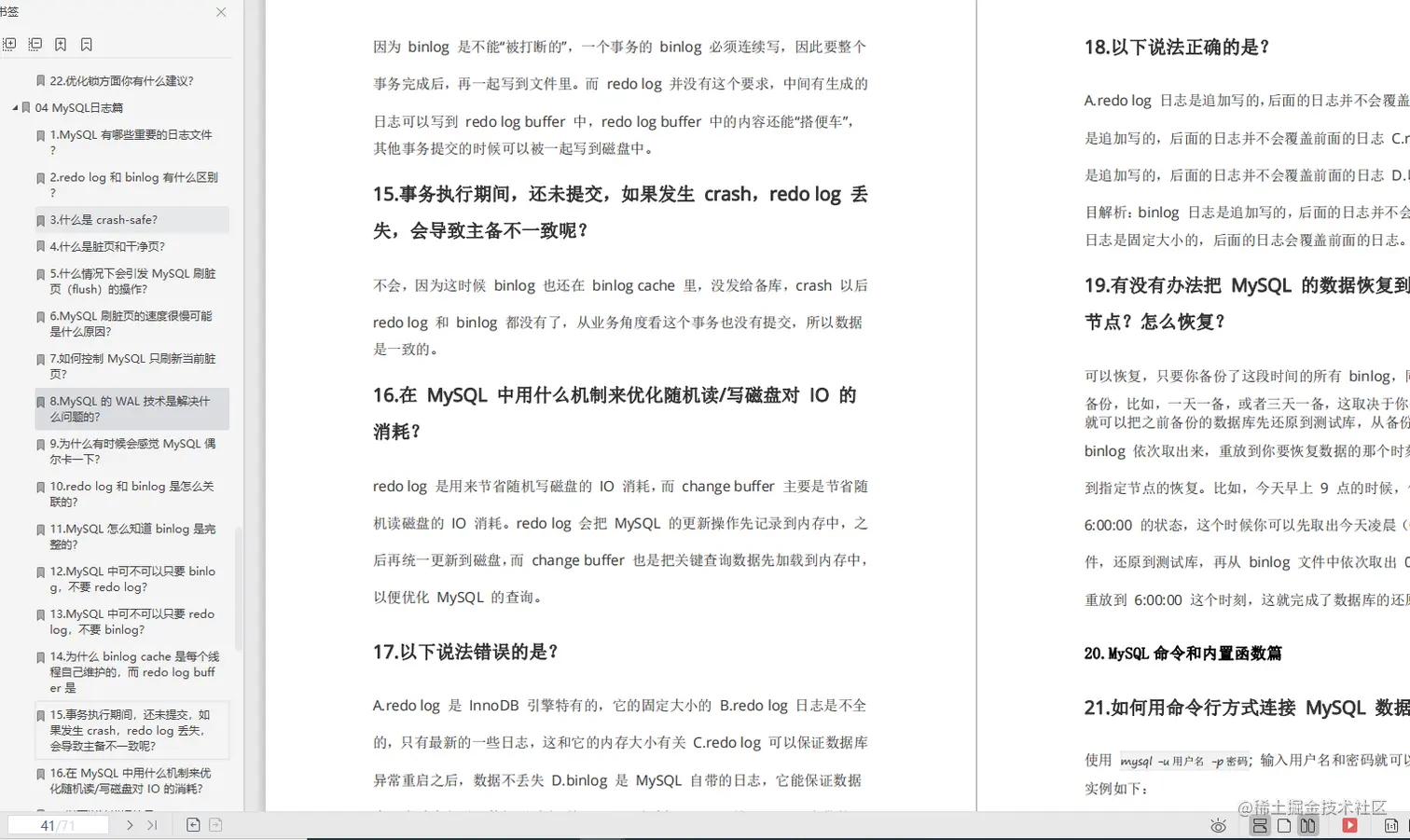Set zoom to actual size 1:1
This screenshot has height=840, width=1410.
click(1391, 826)
